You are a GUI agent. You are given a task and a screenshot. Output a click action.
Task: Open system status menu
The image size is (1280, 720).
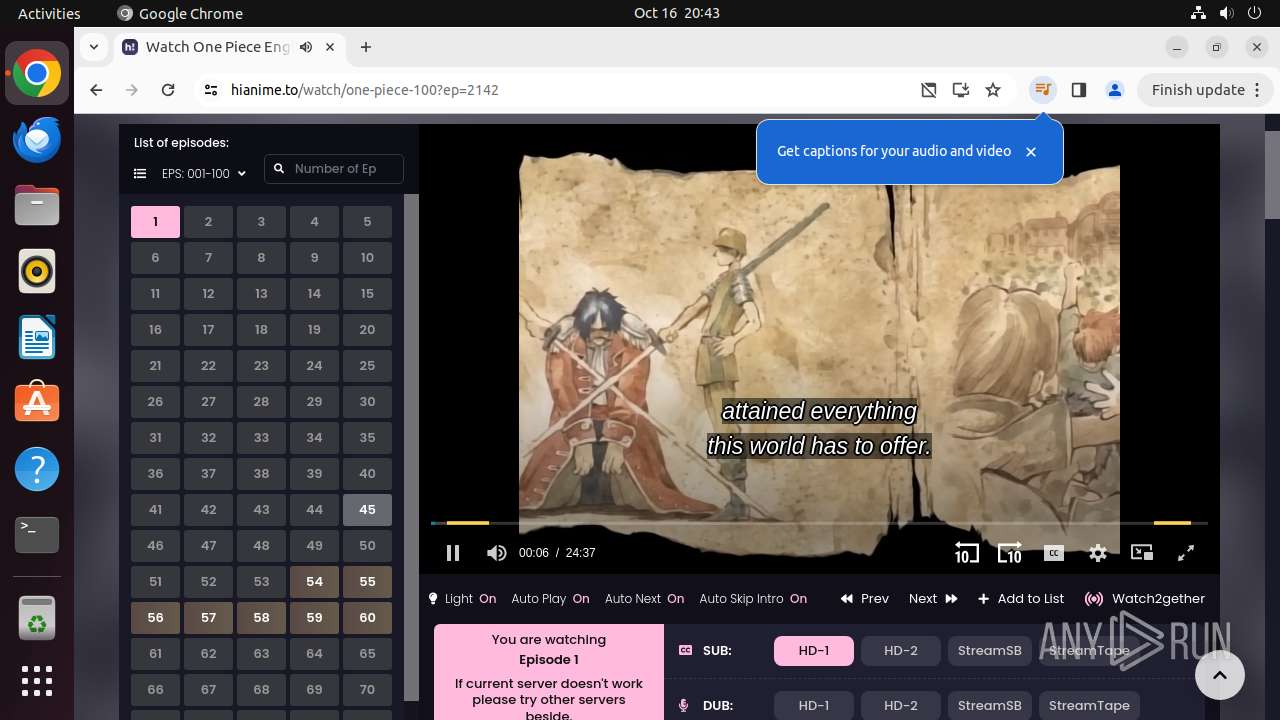[x=1227, y=13]
